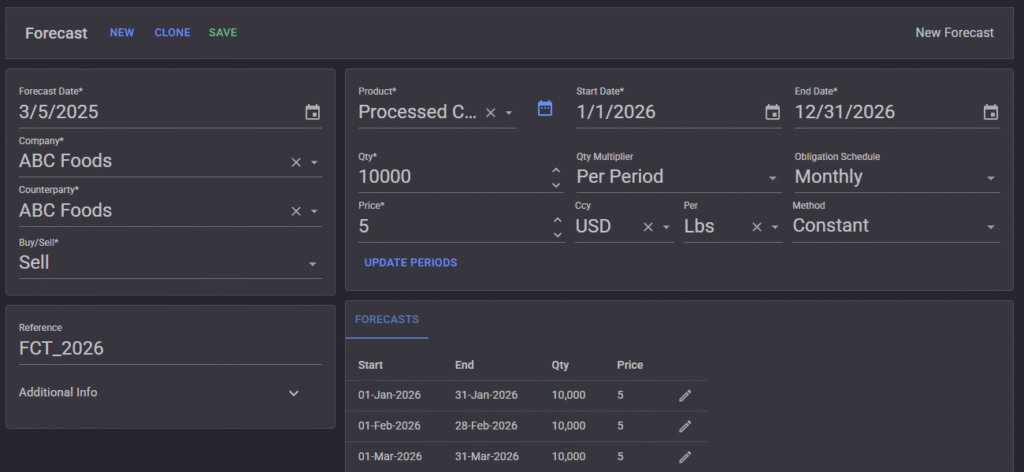This screenshot has width=1024, height=472.
Task: Click the Reference field FCT_2026
Action: tap(170, 349)
